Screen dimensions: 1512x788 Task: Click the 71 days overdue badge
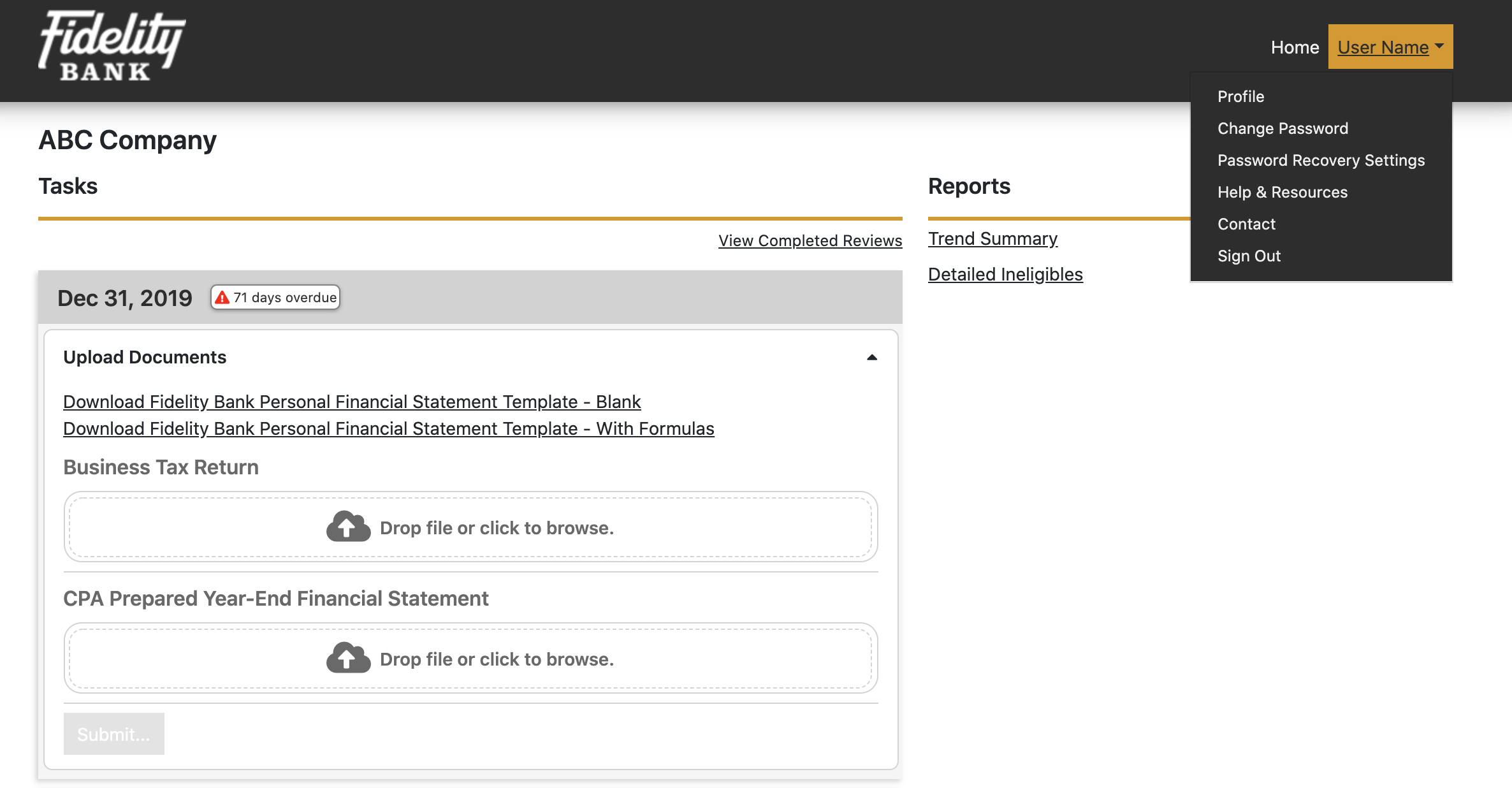tap(275, 298)
